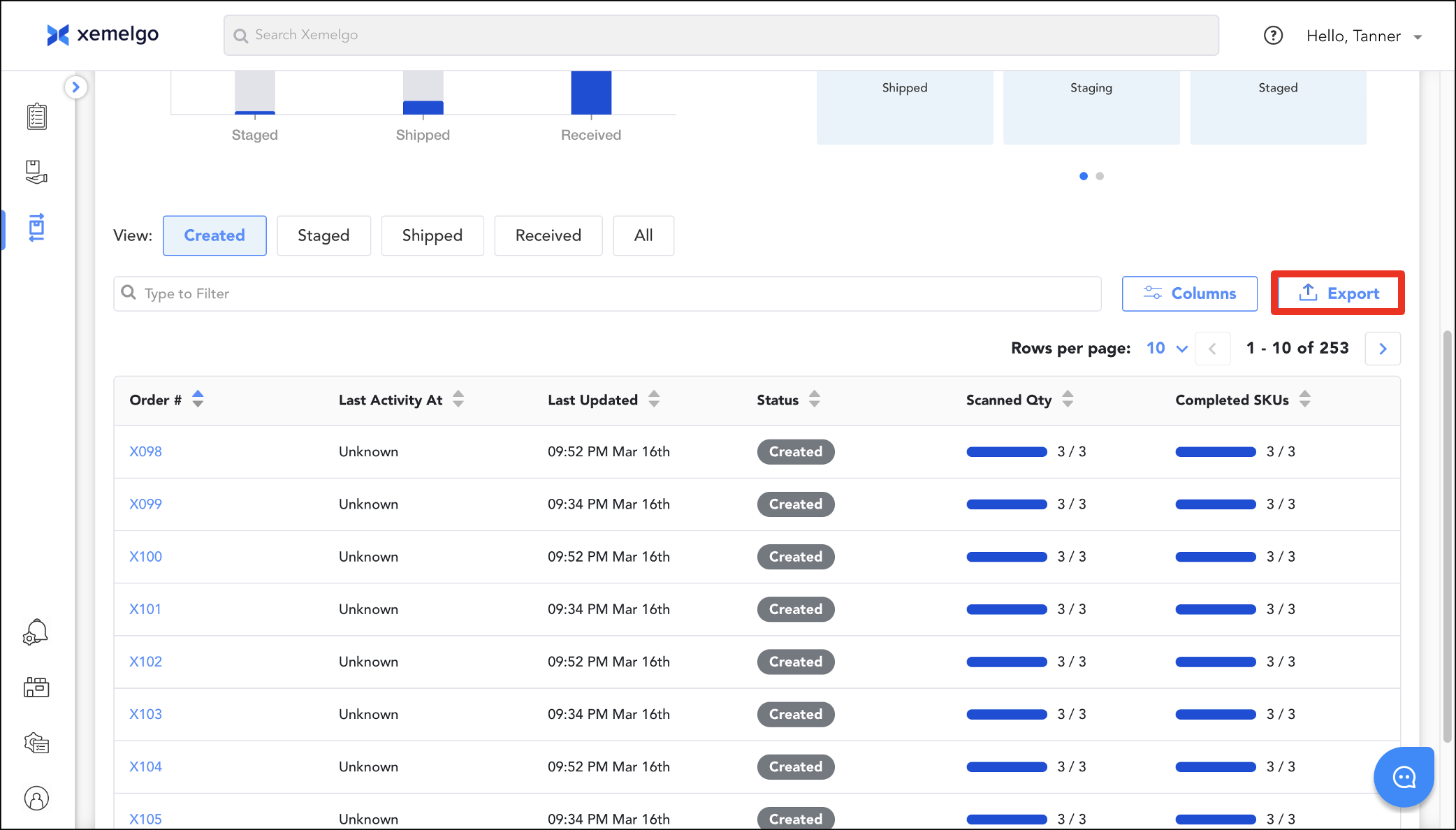The image size is (1456, 830).
Task: Open order X100 link
Action: (145, 557)
